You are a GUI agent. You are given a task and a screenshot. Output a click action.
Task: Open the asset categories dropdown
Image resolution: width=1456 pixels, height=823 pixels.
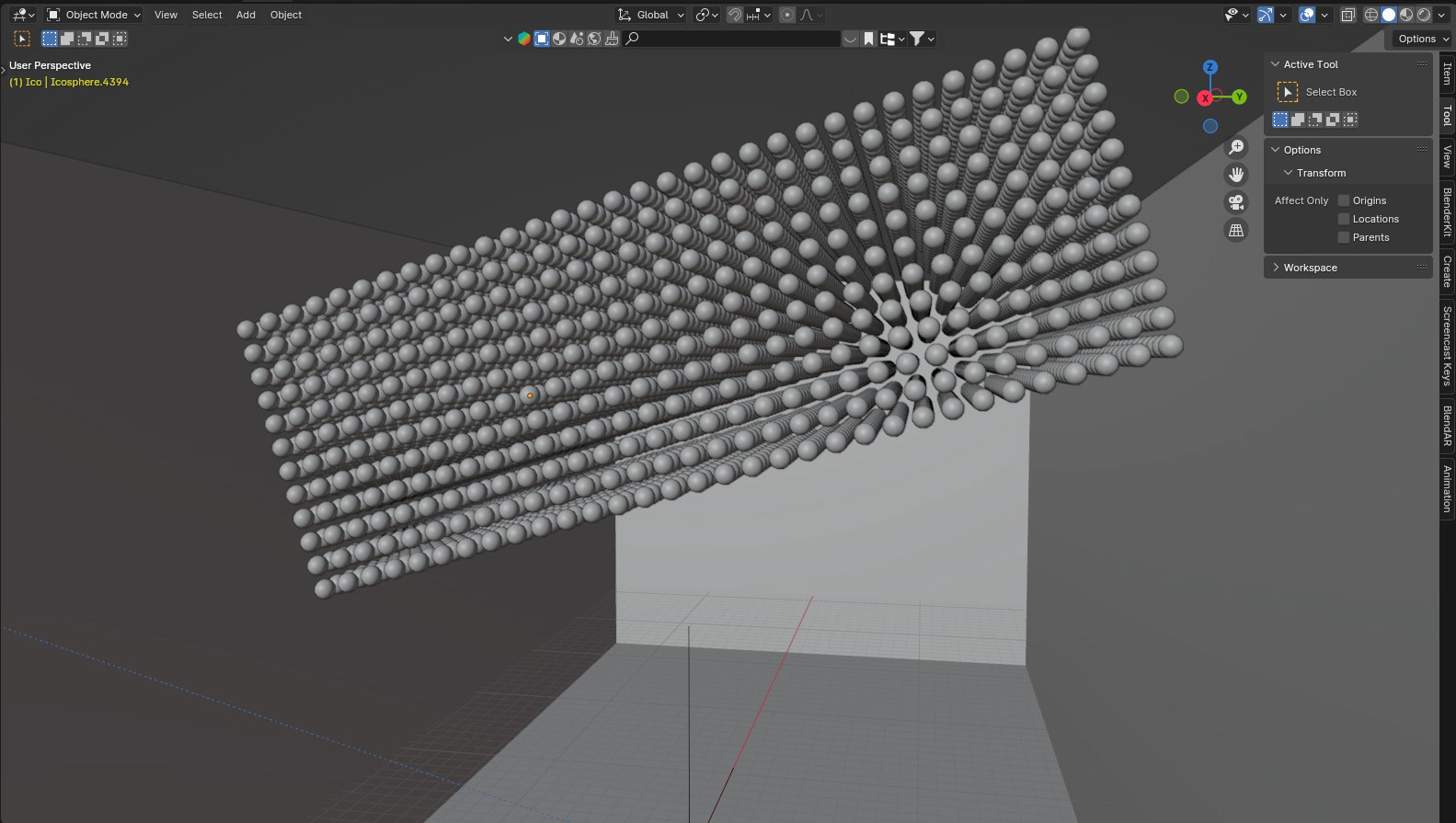[892, 39]
